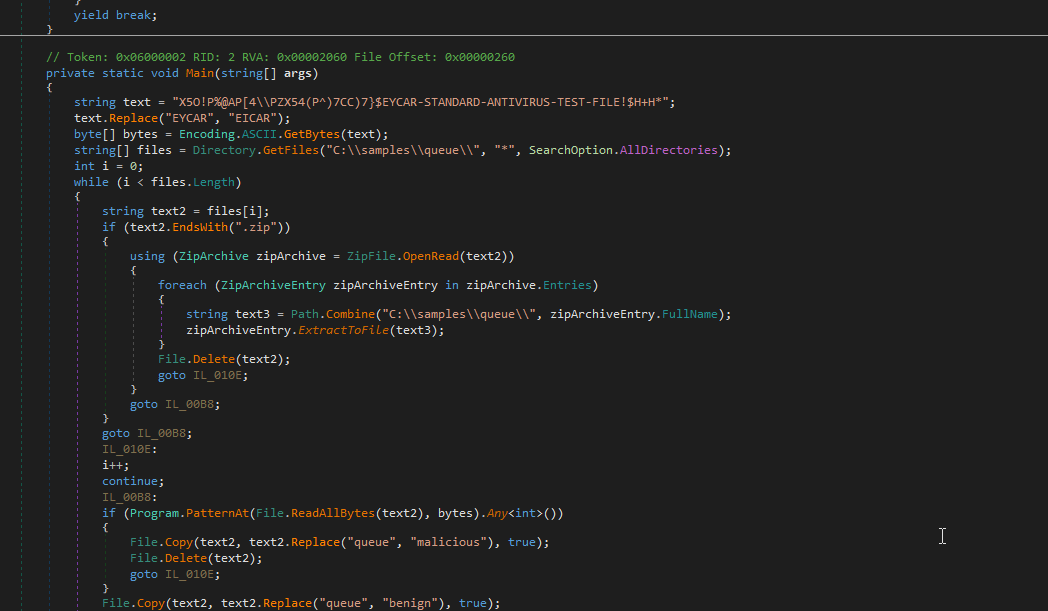Click the ".zip" string literal
The image size is (1048, 611).
click(256, 227)
